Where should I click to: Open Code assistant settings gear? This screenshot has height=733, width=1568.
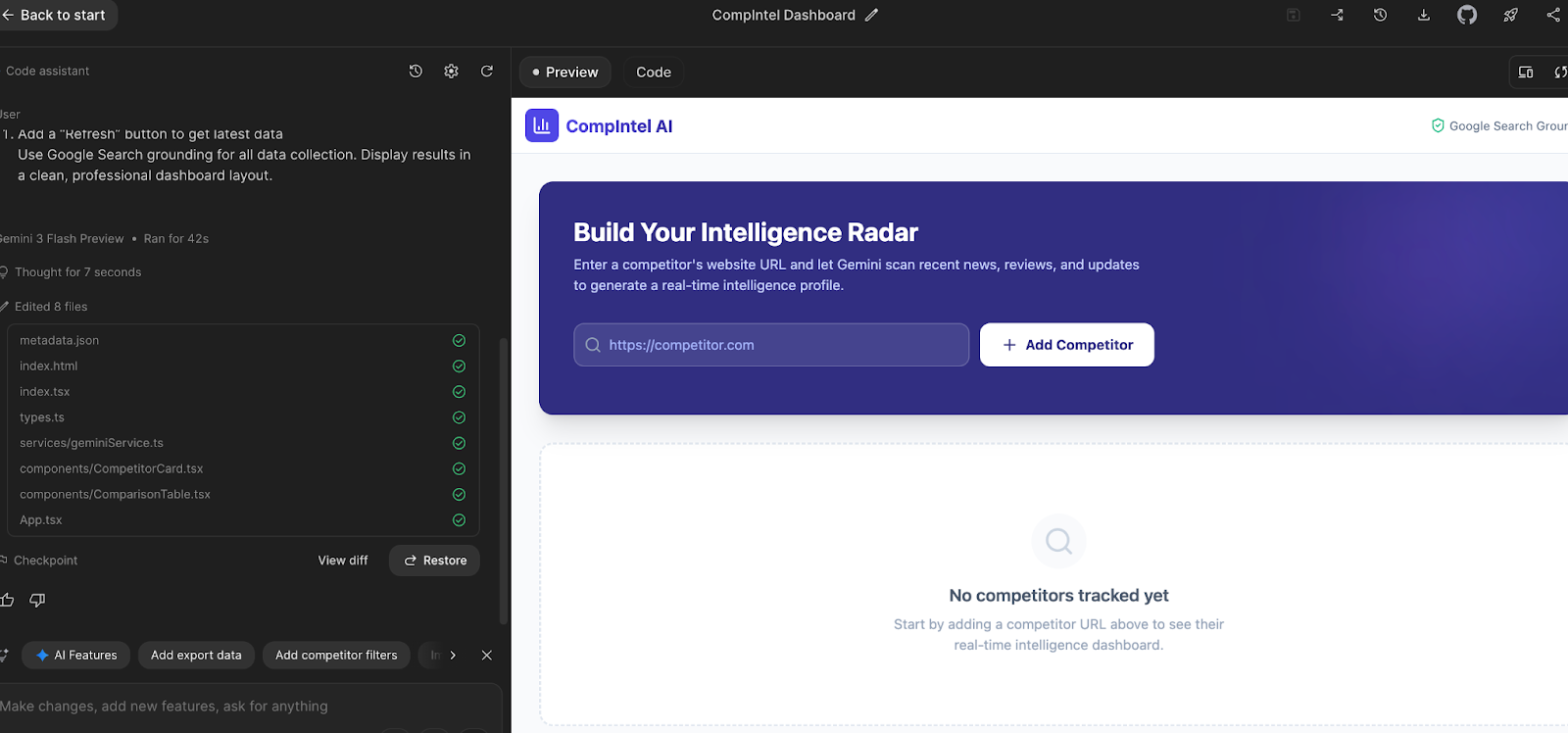pyautogui.click(x=451, y=72)
